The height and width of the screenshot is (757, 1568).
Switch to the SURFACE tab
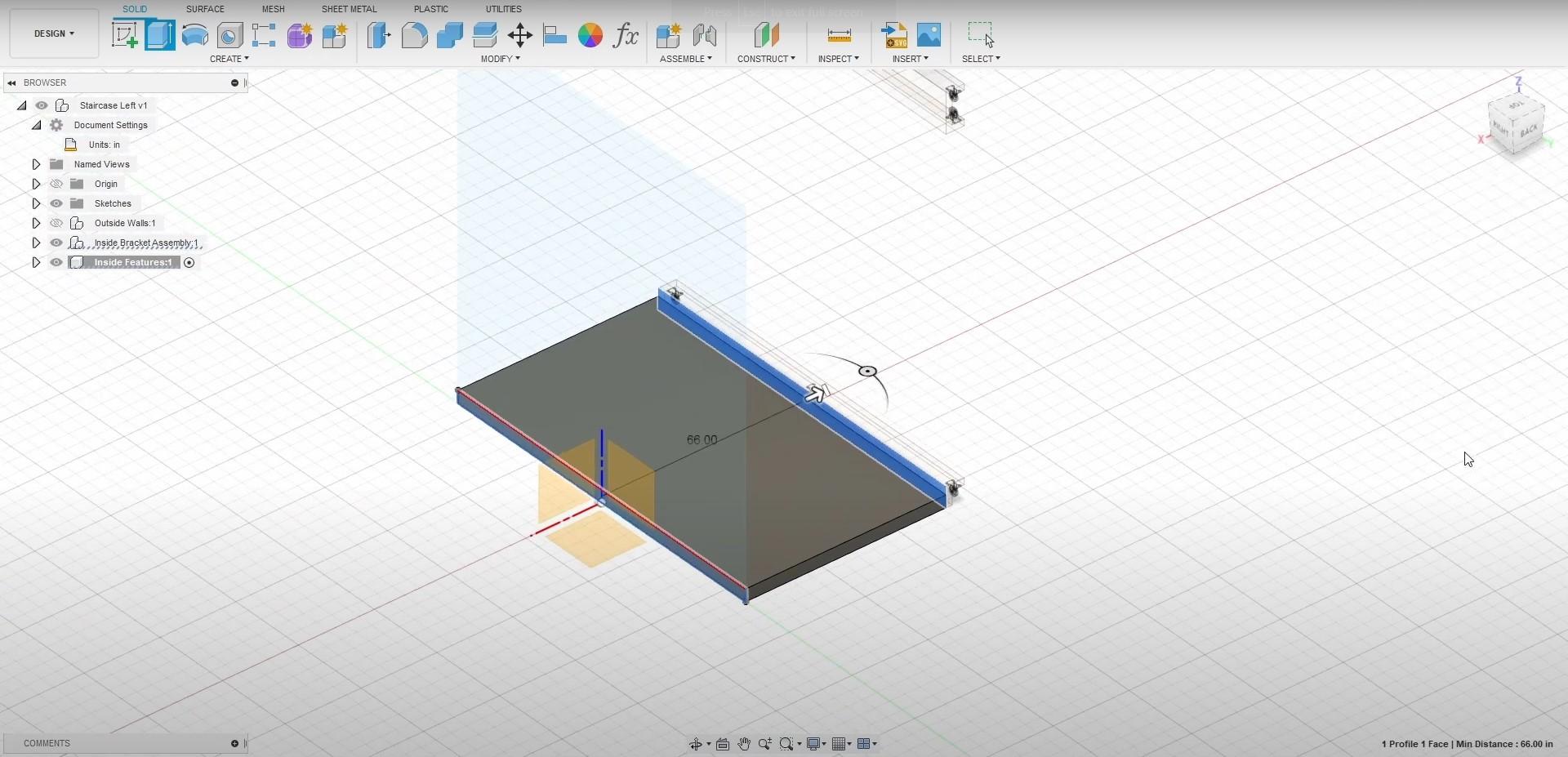coord(205,9)
